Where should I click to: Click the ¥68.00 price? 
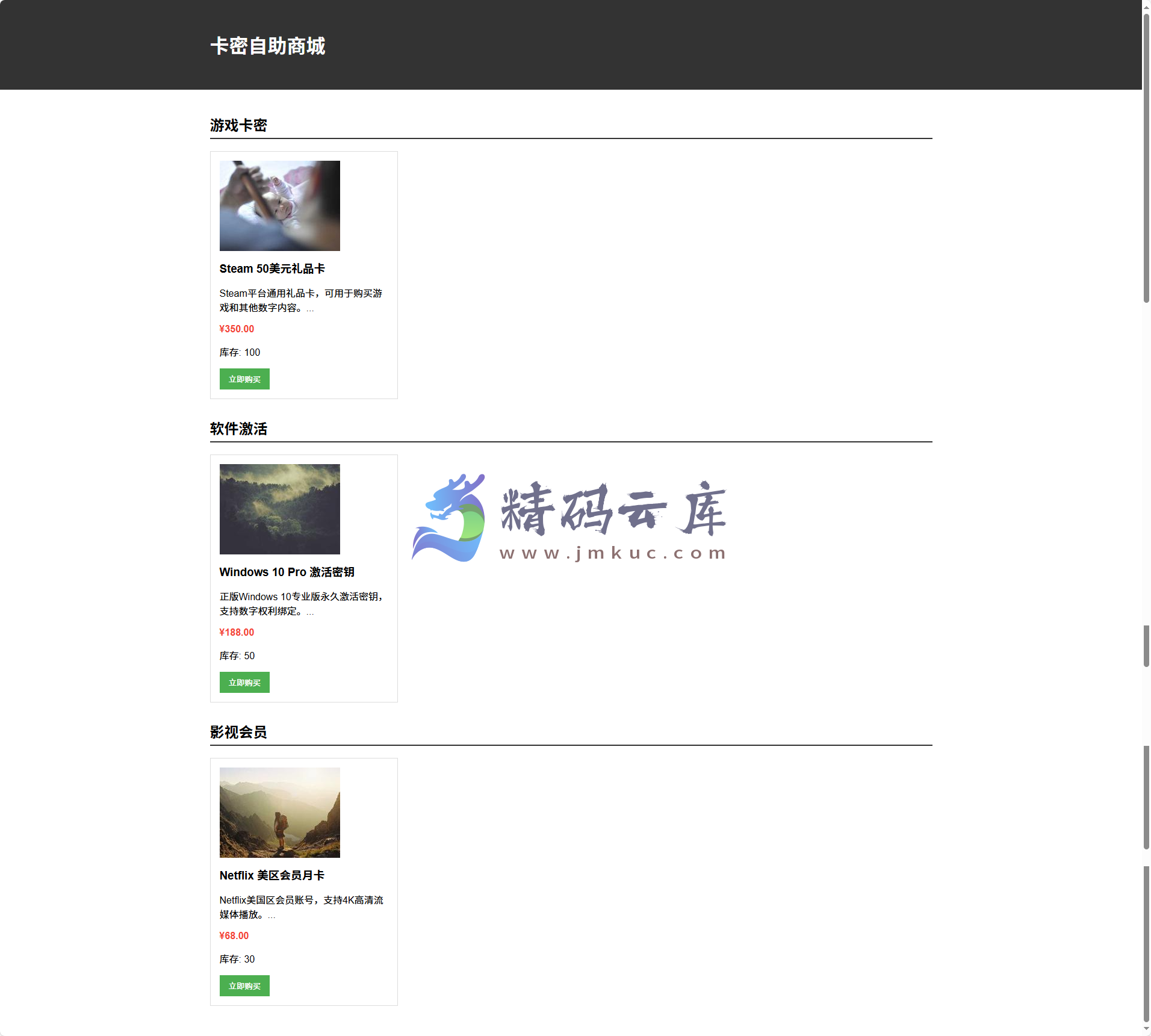234,935
